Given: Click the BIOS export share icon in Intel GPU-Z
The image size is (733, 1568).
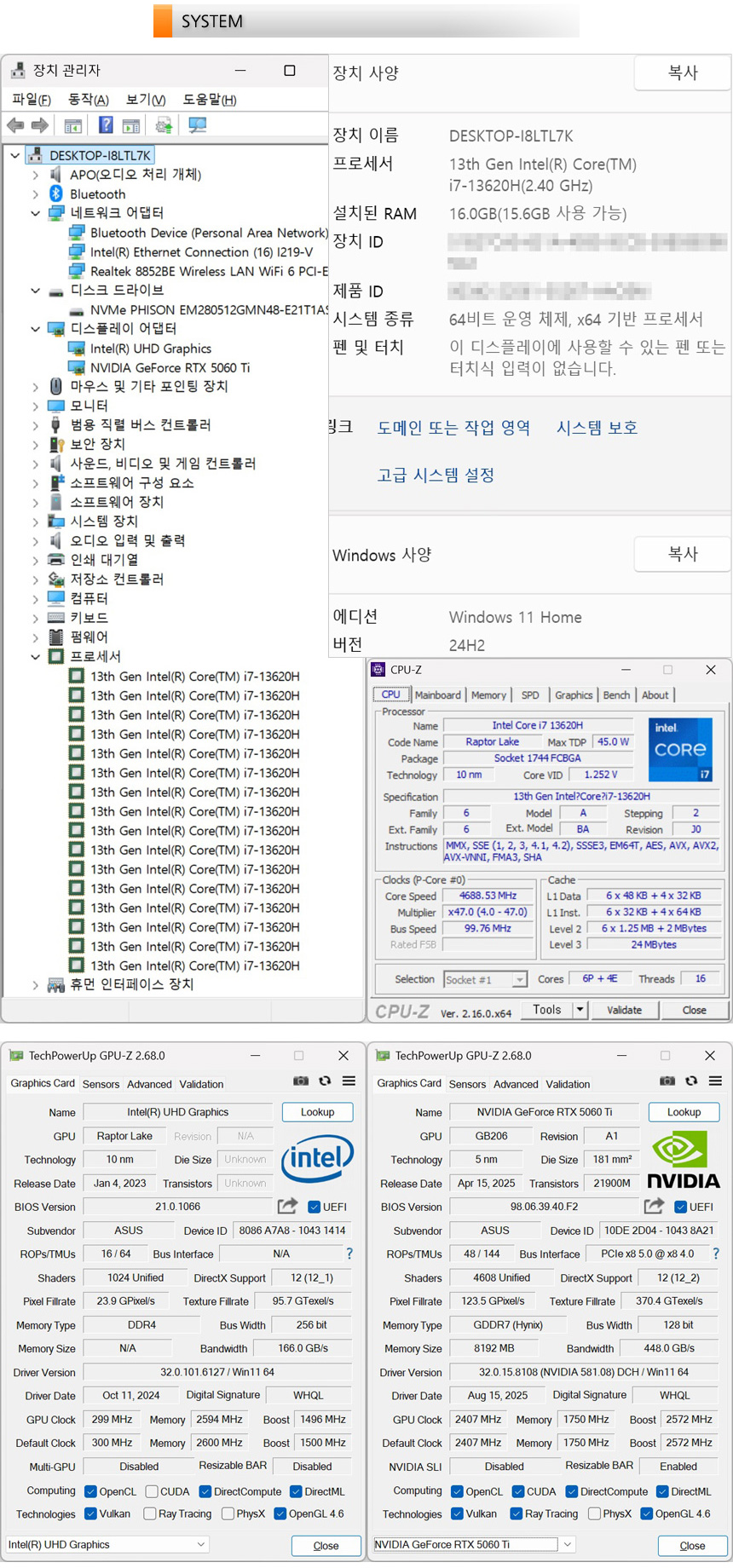Looking at the screenshot, I should point(287,1206).
